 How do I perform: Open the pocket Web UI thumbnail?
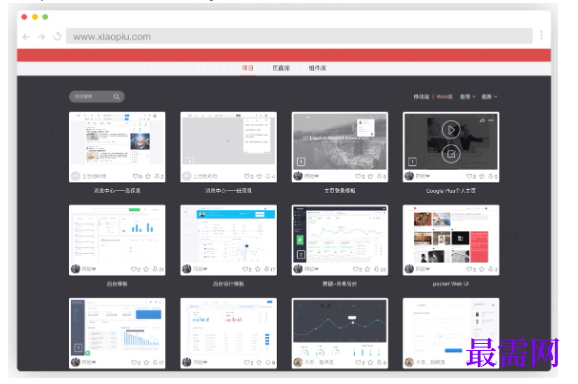coord(451,234)
